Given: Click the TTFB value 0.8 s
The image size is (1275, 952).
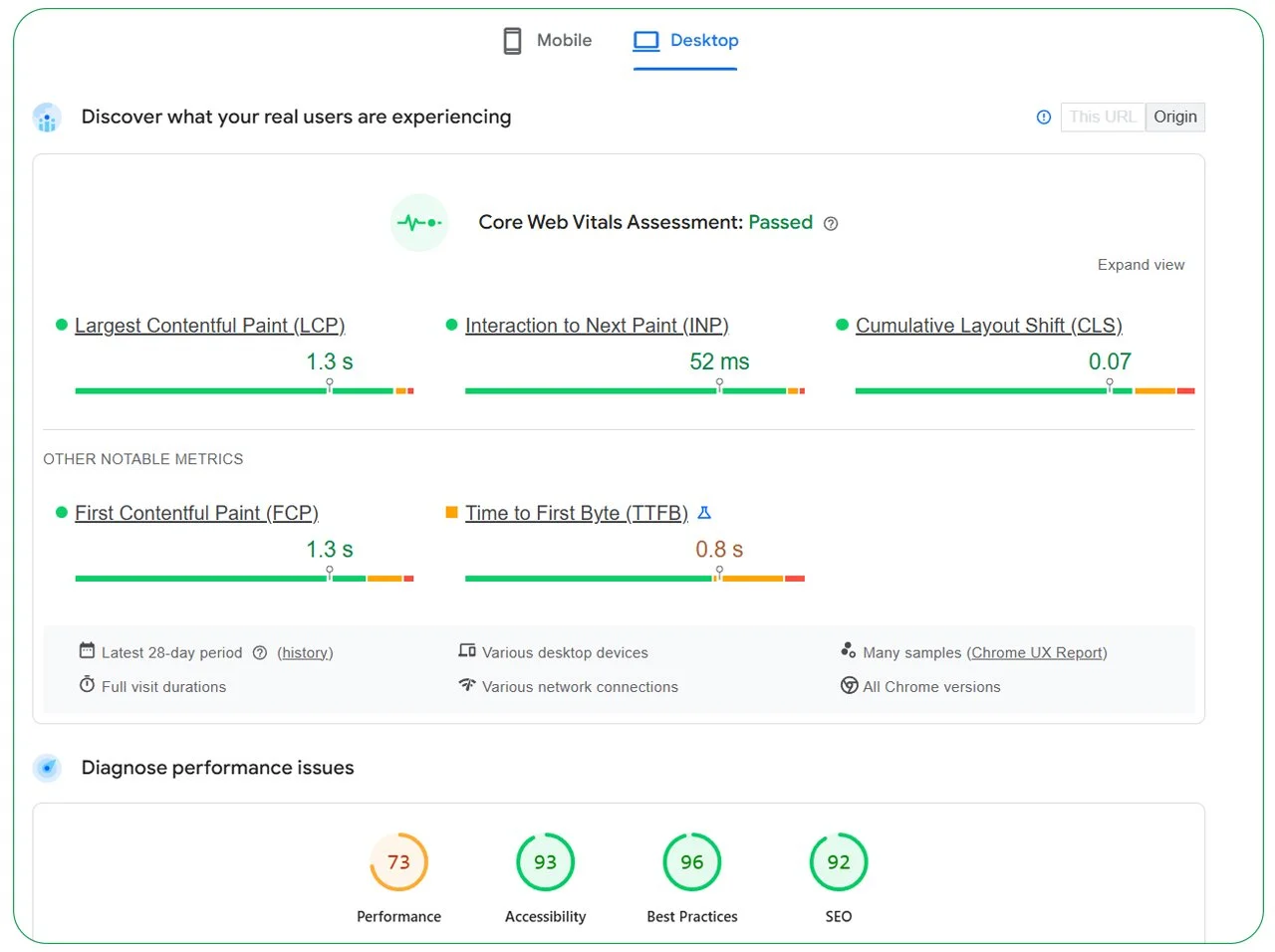Looking at the screenshot, I should [x=719, y=550].
